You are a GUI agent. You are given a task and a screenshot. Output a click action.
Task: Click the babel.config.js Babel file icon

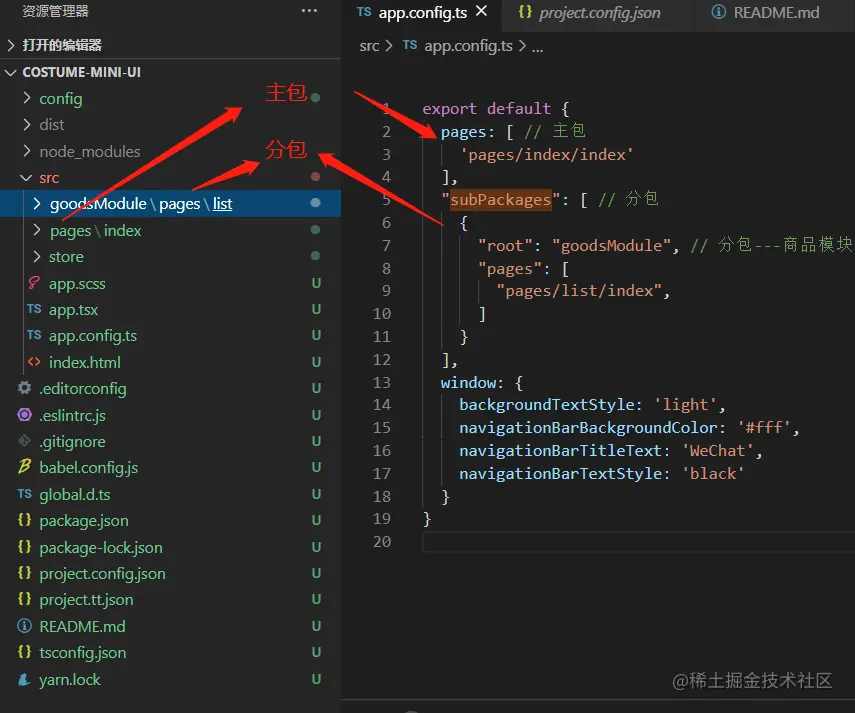(24, 468)
